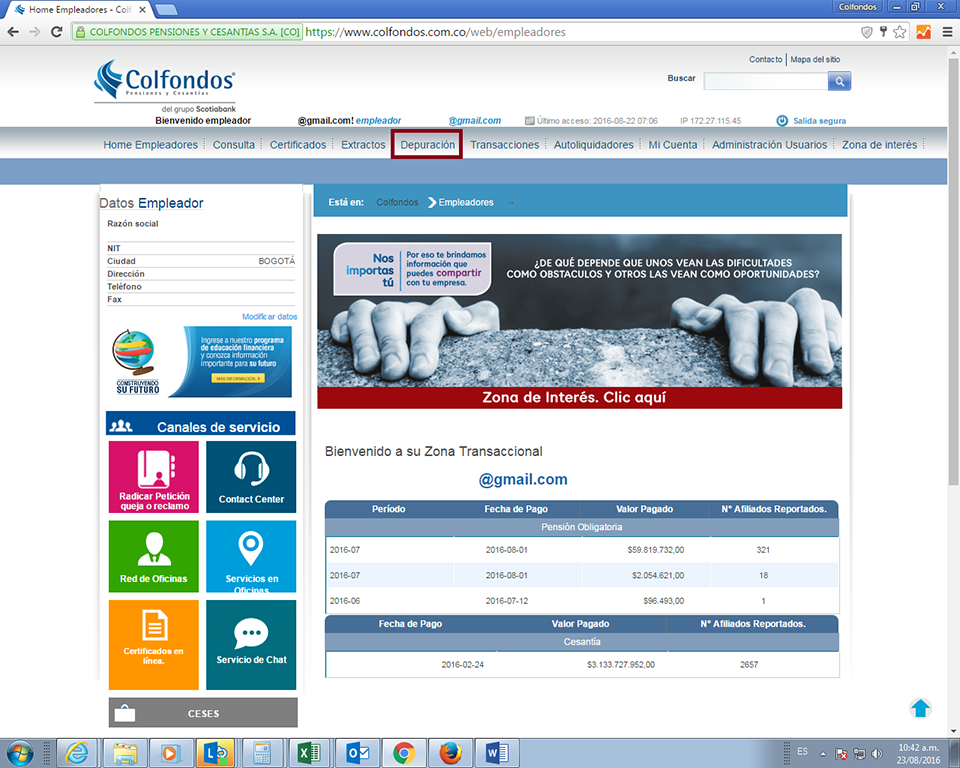
Task: Click the Modificar datos link
Action: (269, 317)
